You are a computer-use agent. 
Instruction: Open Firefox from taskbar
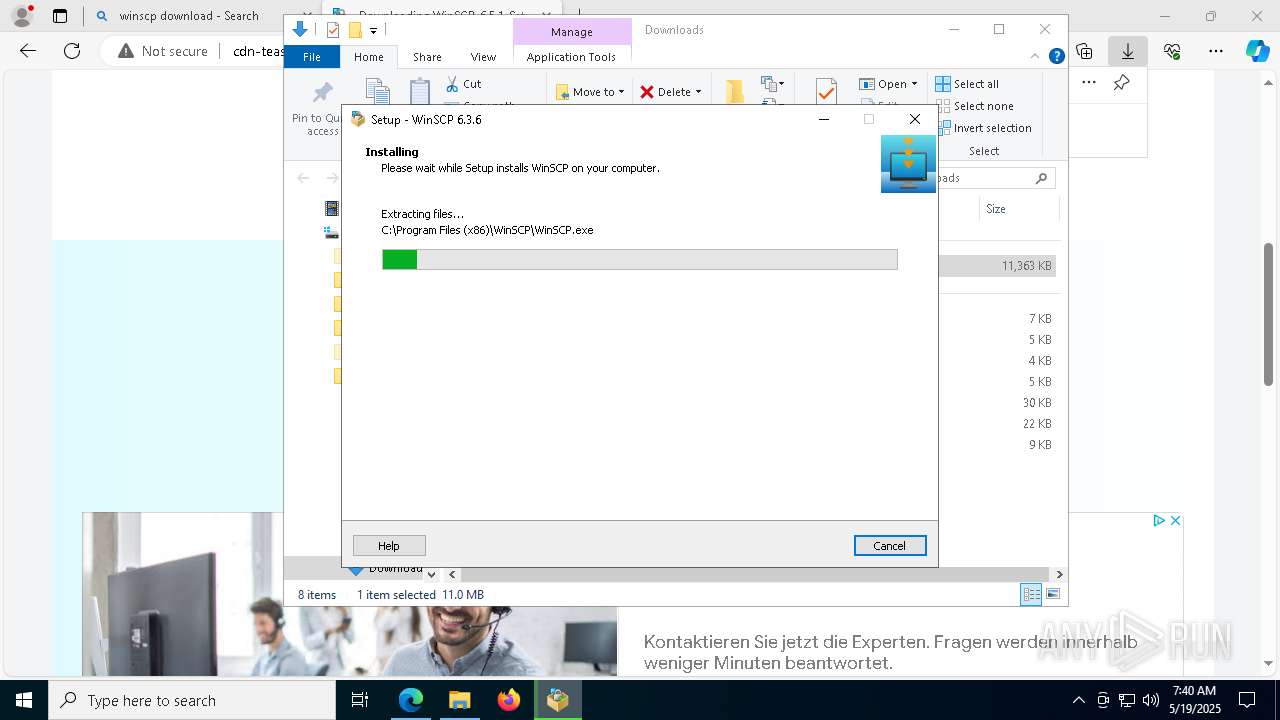[509, 700]
